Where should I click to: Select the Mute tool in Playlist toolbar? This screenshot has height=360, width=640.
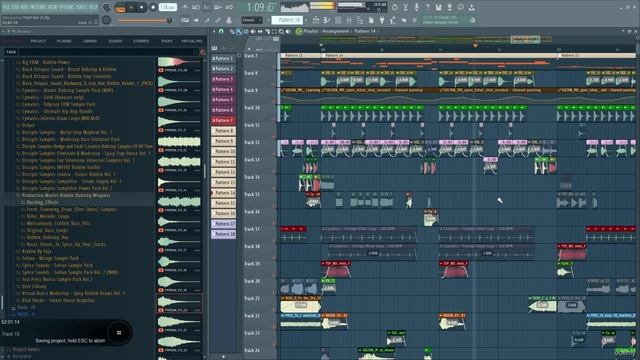pos(253,31)
